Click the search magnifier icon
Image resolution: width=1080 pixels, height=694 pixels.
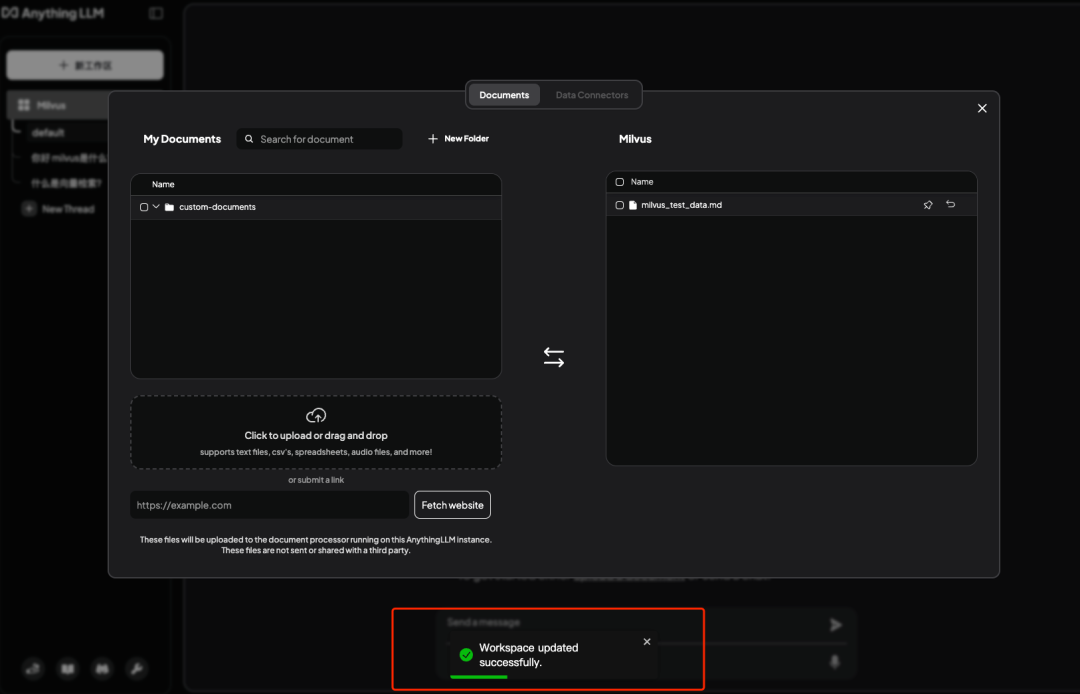249,138
